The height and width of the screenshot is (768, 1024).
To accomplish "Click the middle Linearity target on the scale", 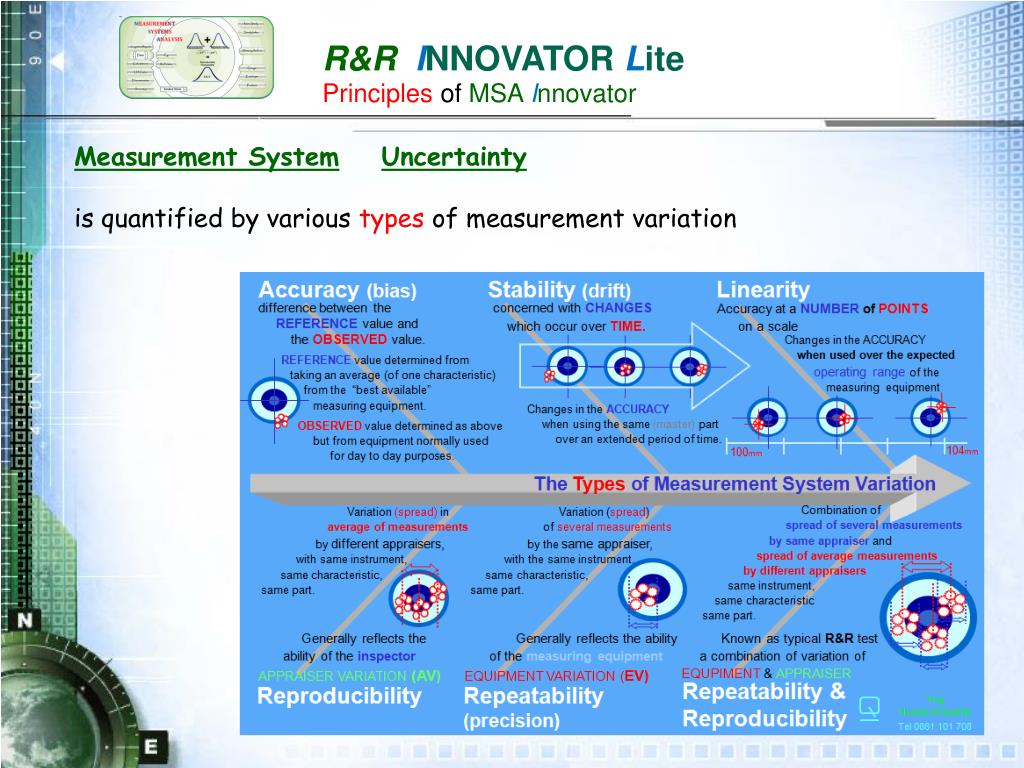I will click(x=837, y=417).
